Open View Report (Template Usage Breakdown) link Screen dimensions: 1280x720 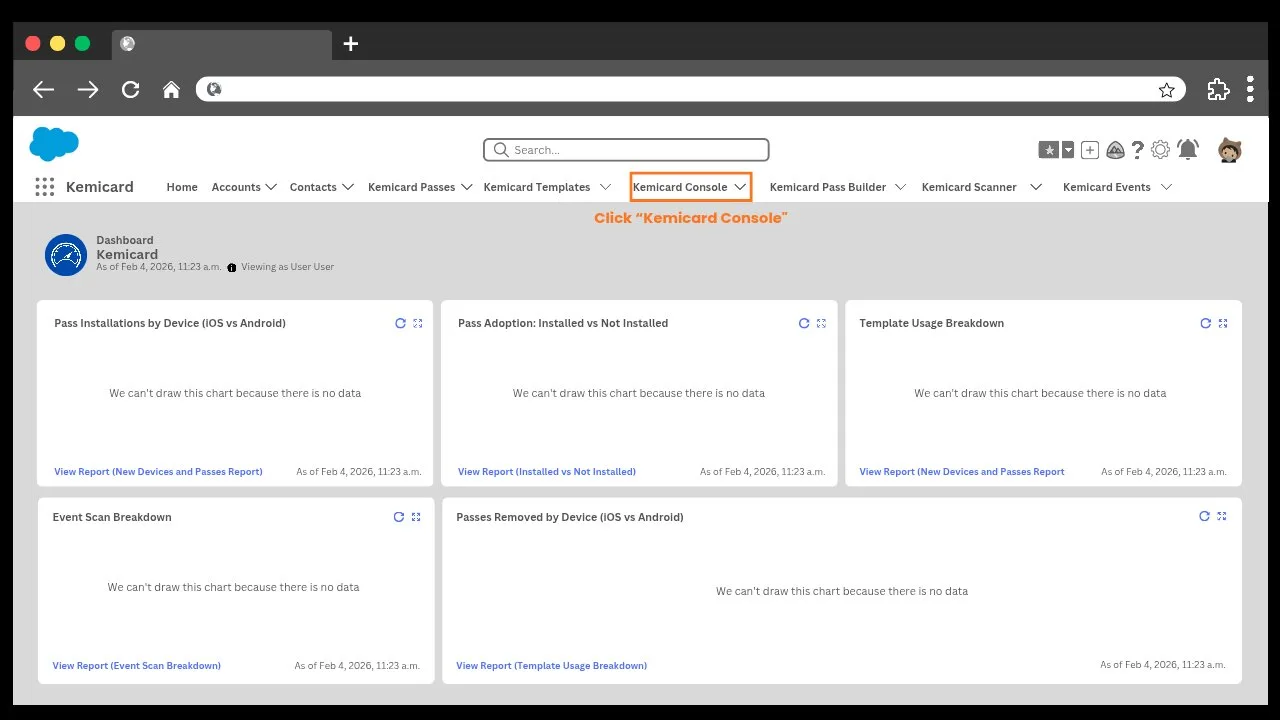pos(552,666)
